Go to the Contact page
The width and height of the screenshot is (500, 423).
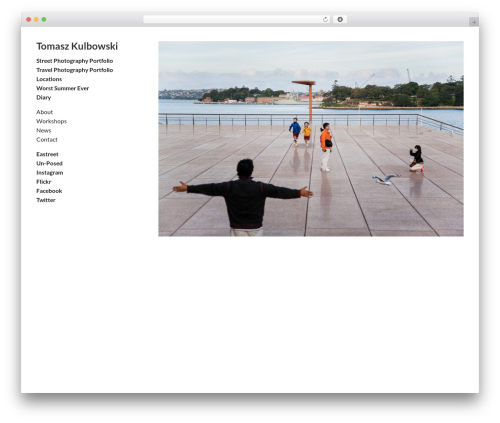tap(47, 140)
